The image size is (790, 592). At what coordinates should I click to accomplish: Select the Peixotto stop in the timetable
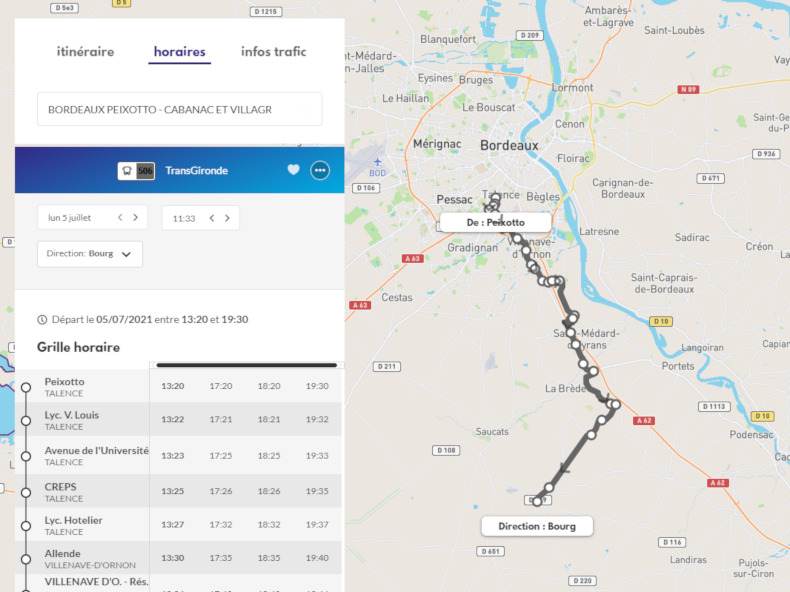(65, 382)
